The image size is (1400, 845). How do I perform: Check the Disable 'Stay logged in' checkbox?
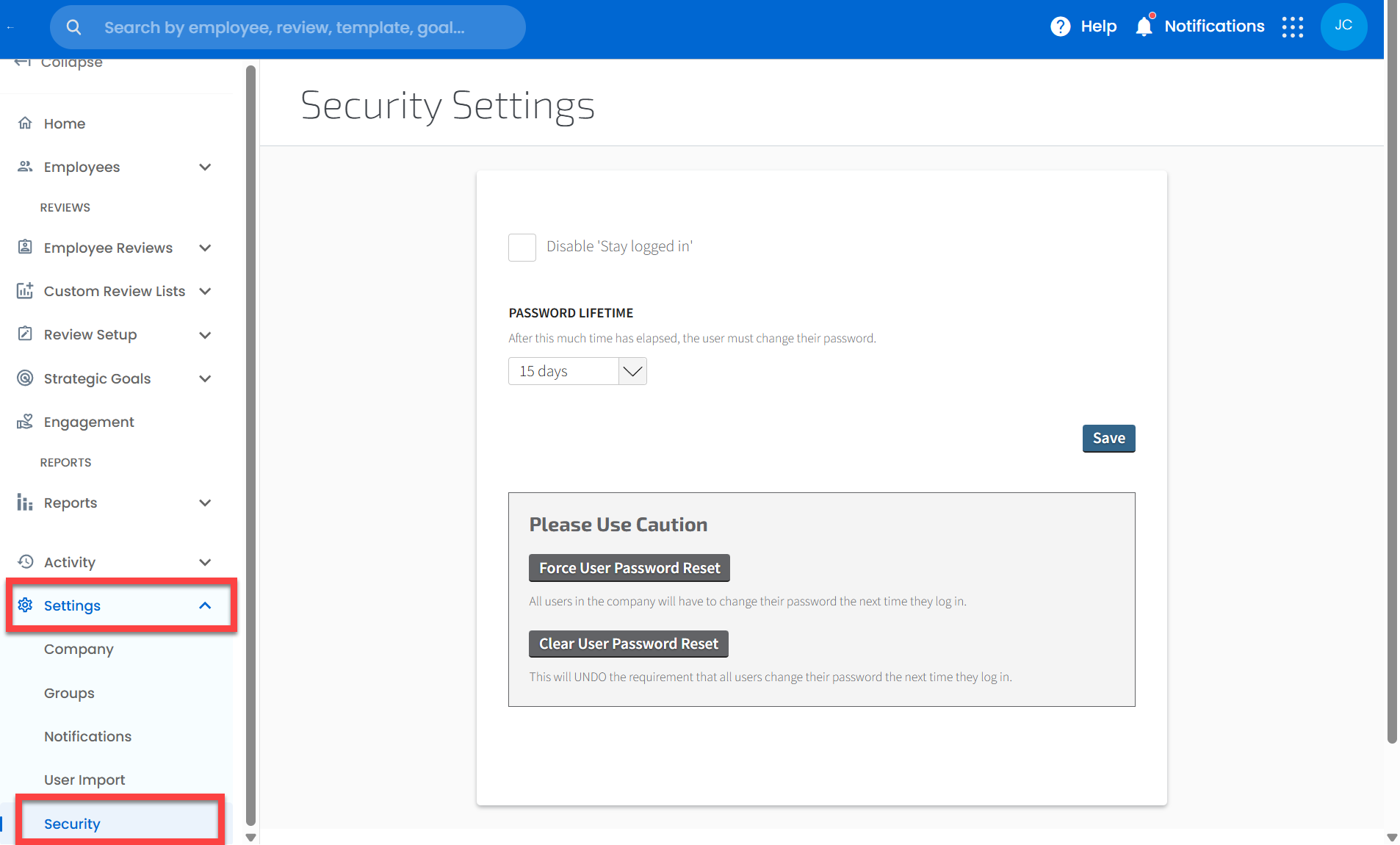click(522, 247)
